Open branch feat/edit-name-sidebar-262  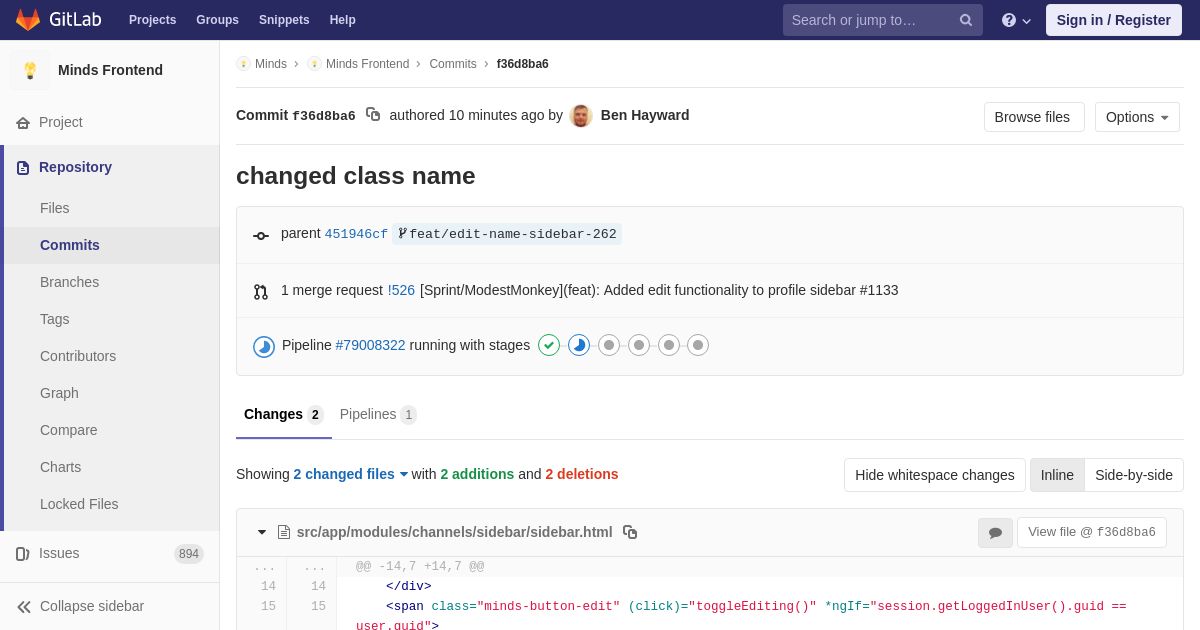507,234
